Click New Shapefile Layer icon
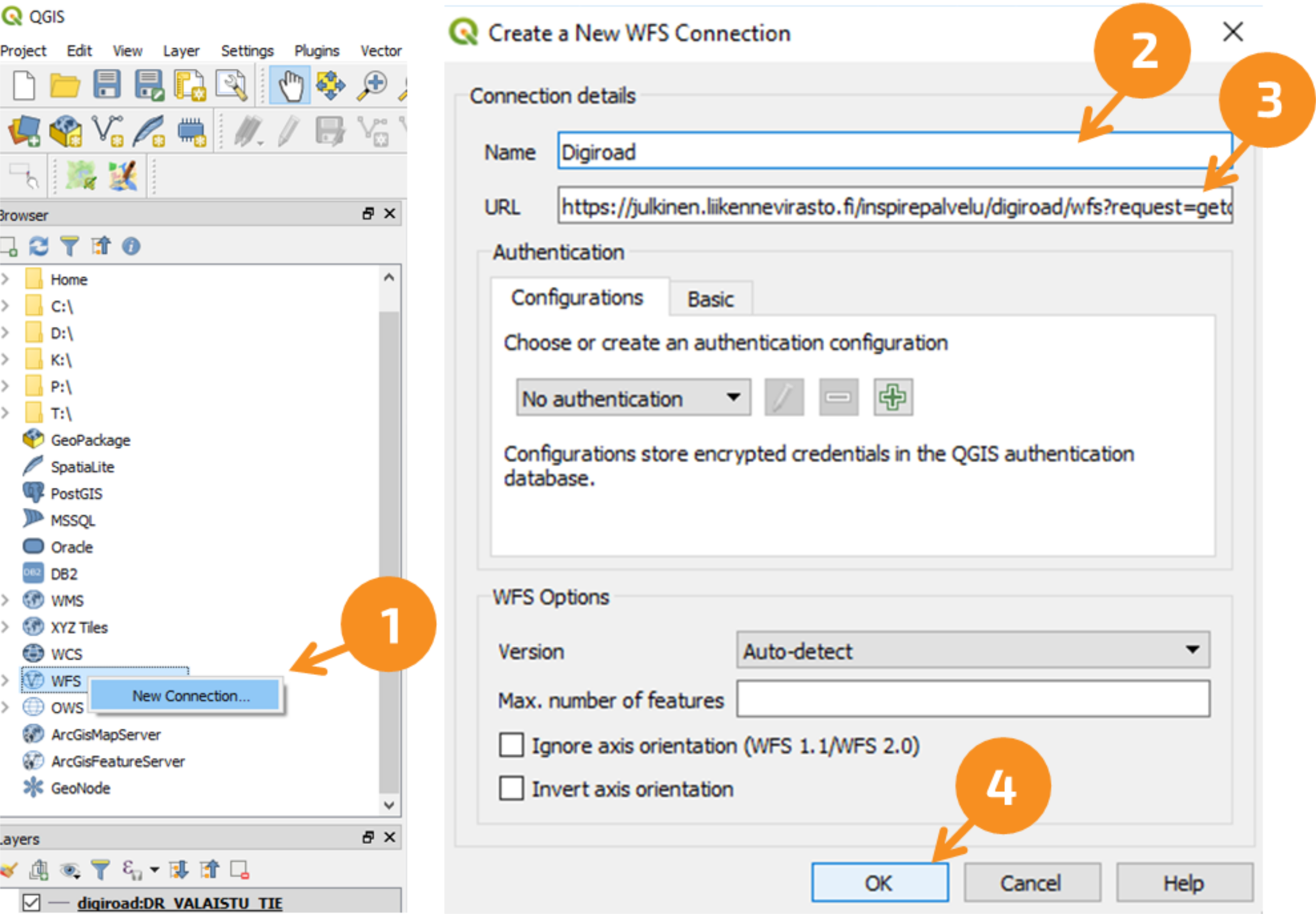1316x914 pixels. click(x=108, y=131)
